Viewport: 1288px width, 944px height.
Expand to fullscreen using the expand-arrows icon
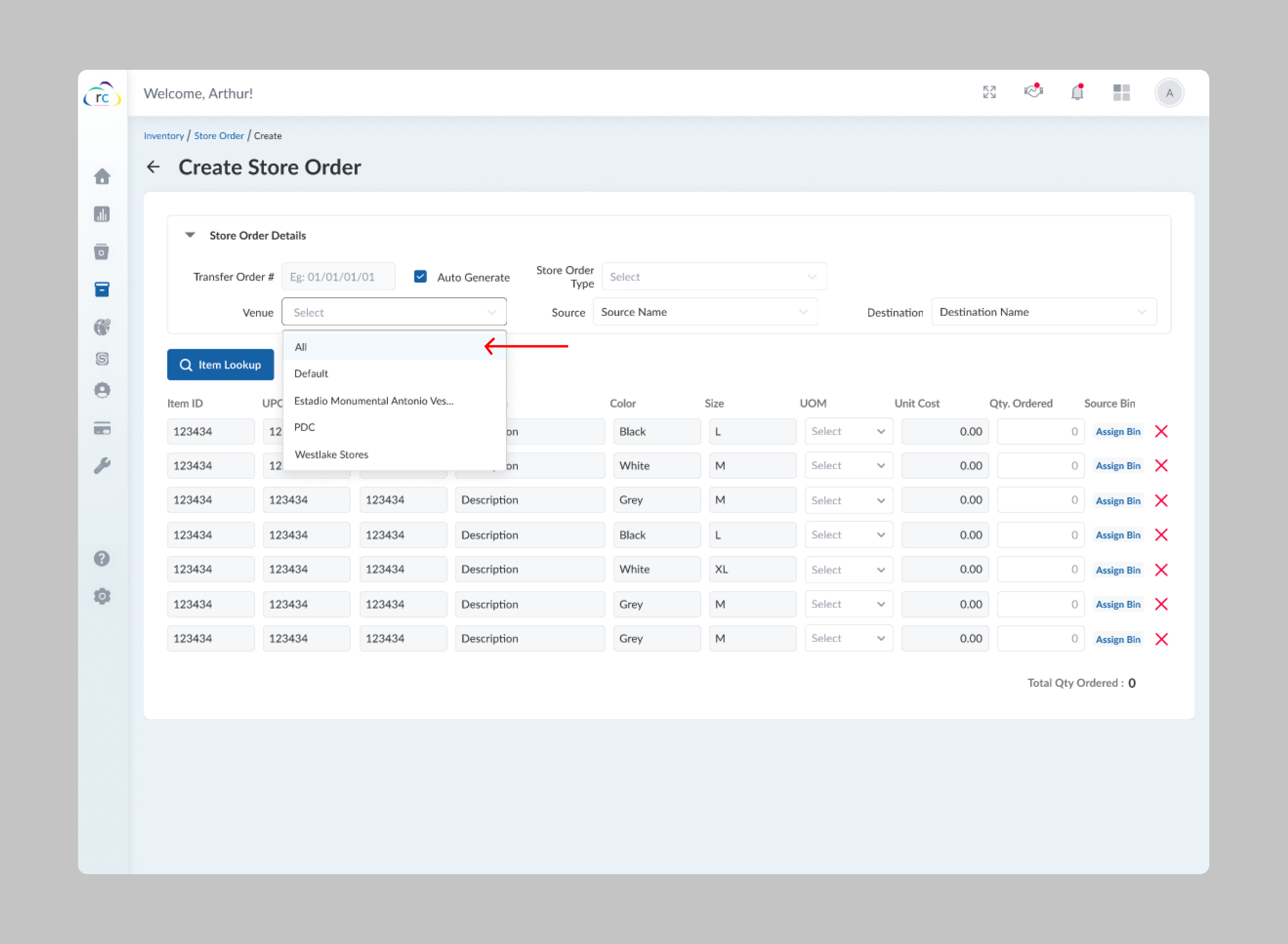[x=990, y=92]
